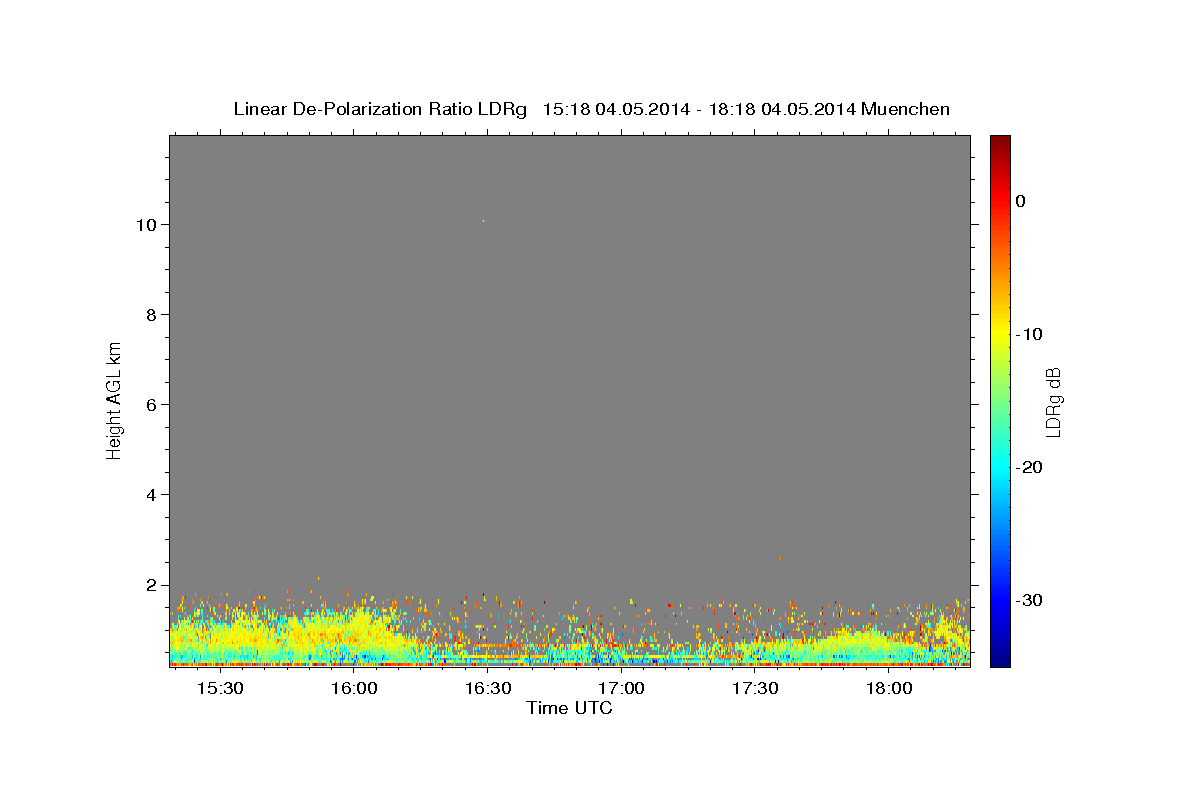Pick the dark red top of colorbar
The width and height of the screenshot is (1200, 800).
tap(1000, 143)
